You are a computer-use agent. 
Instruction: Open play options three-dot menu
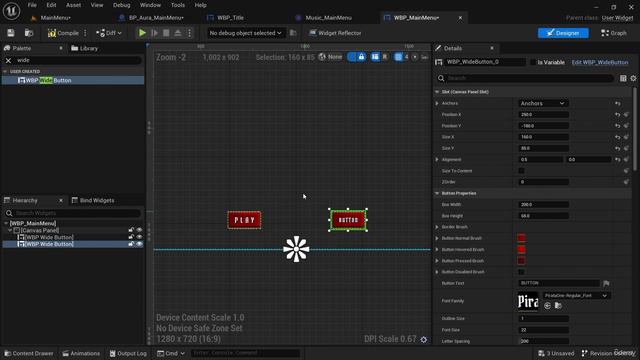point(189,33)
